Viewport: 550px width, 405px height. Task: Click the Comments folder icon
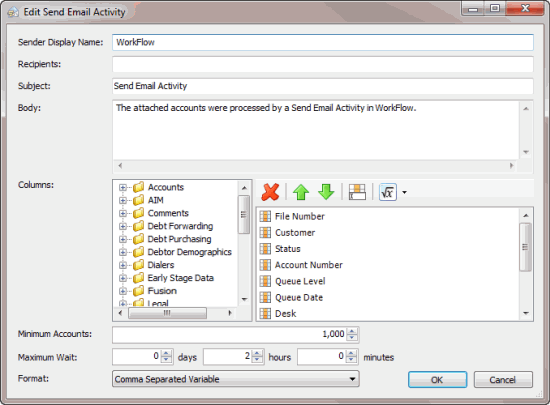click(x=139, y=213)
